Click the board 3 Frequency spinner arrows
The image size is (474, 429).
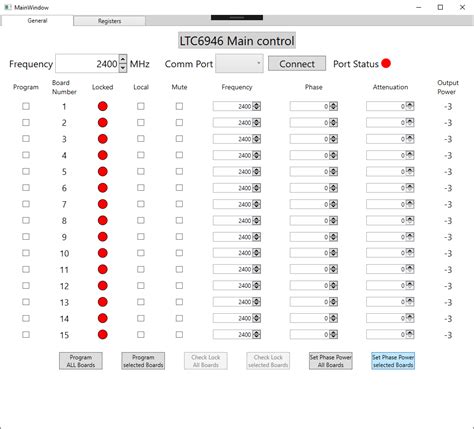click(256, 139)
